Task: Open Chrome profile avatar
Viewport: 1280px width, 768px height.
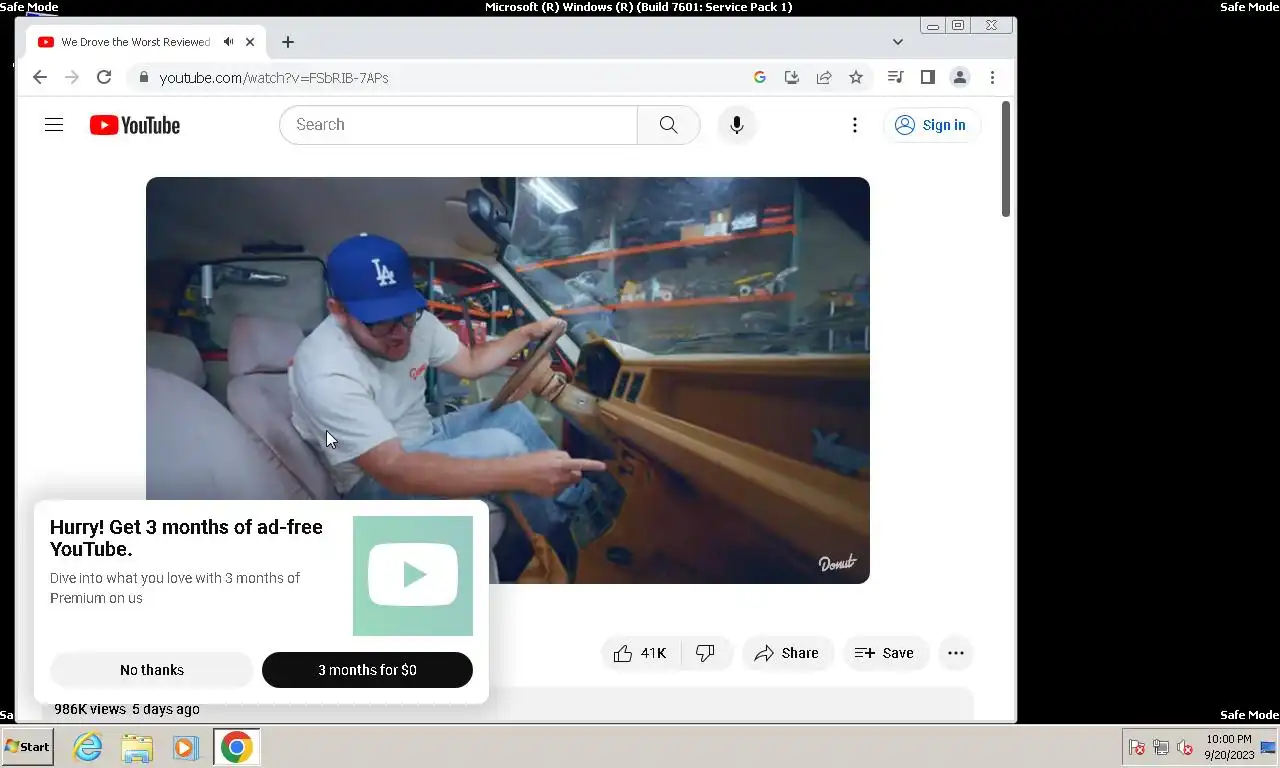Action: [960, 77]
